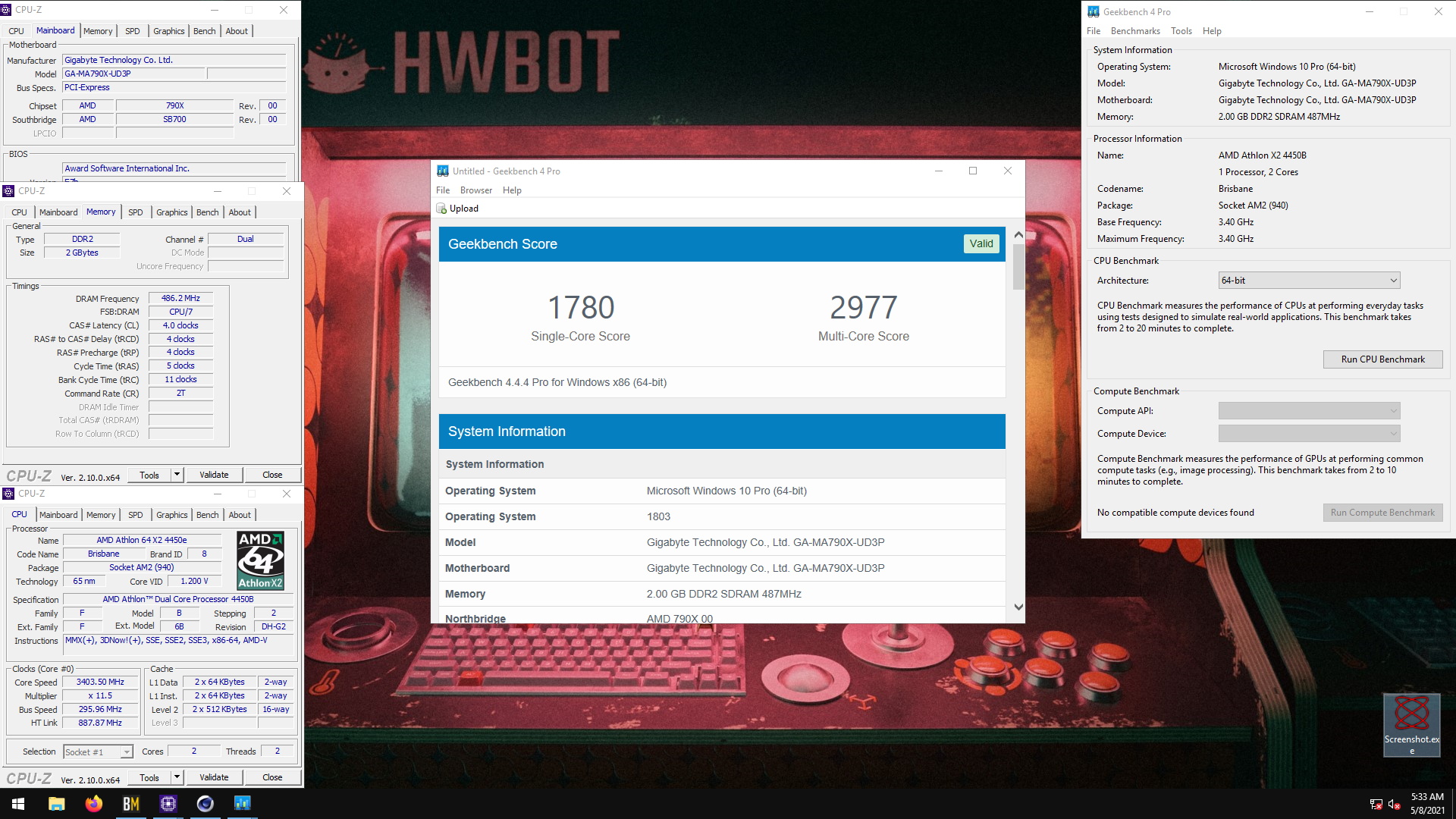This screenshot has height=819, width=1456.
Task: Open the Windows Start menu
Action: [18, 804]
